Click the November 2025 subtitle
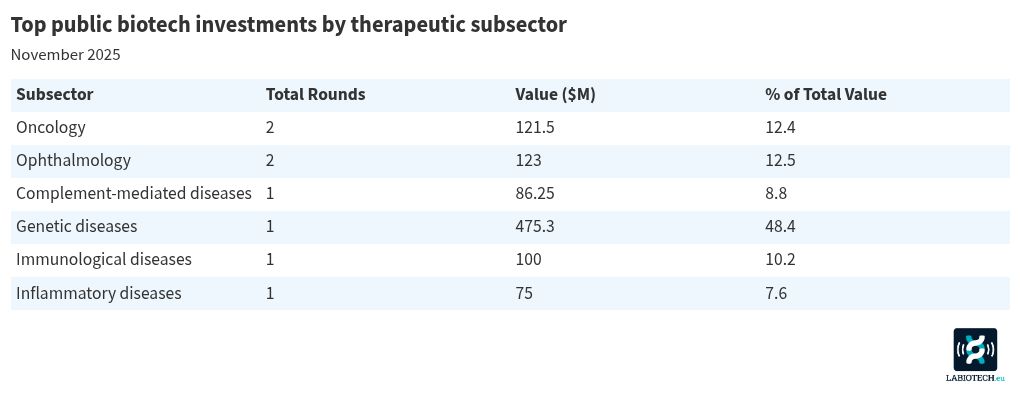 [66, 55]
